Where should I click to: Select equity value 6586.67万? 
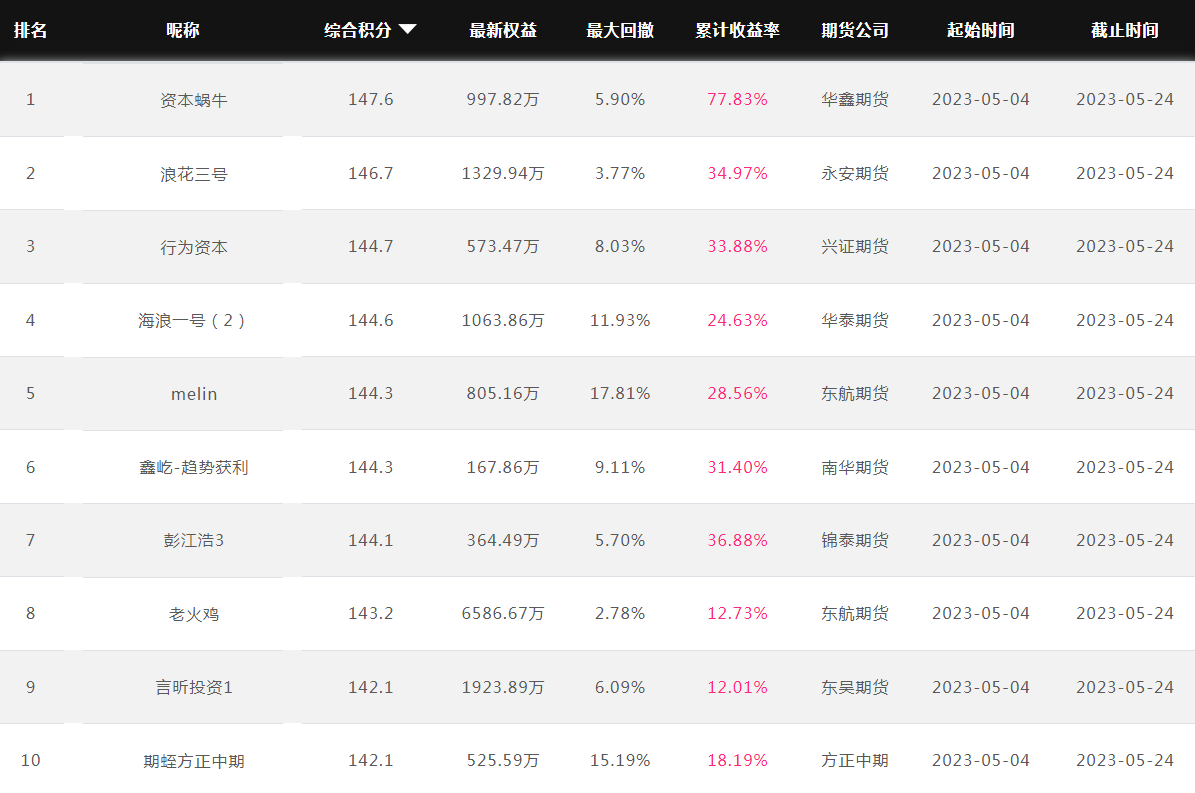point(503,613)
